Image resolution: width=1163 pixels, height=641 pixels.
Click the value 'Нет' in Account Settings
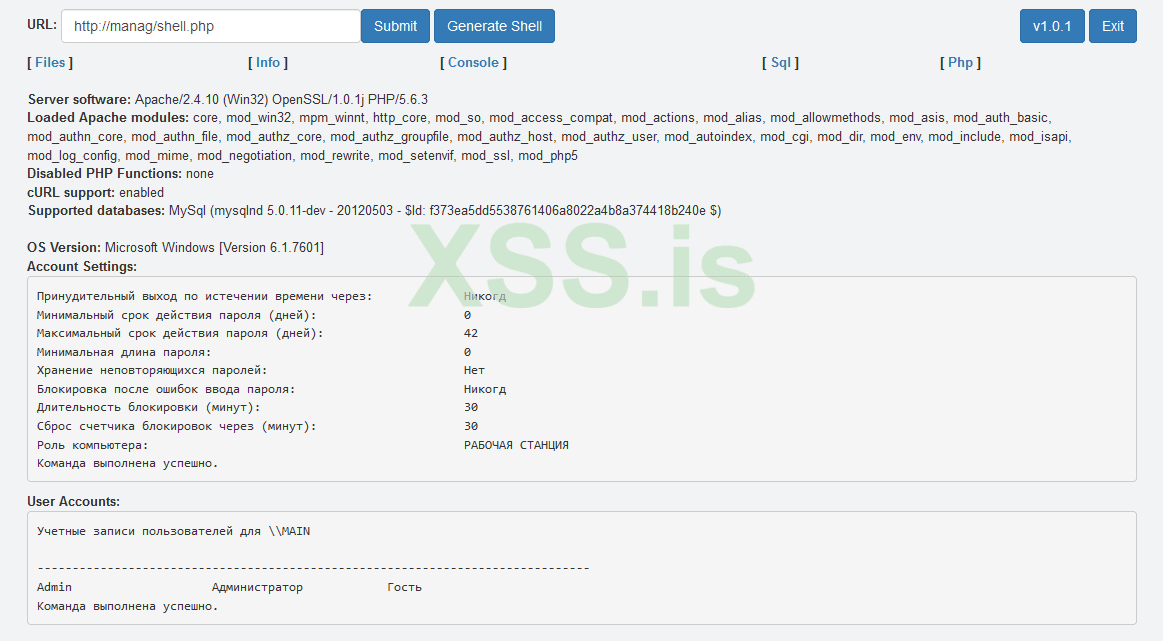coord(475,370)
